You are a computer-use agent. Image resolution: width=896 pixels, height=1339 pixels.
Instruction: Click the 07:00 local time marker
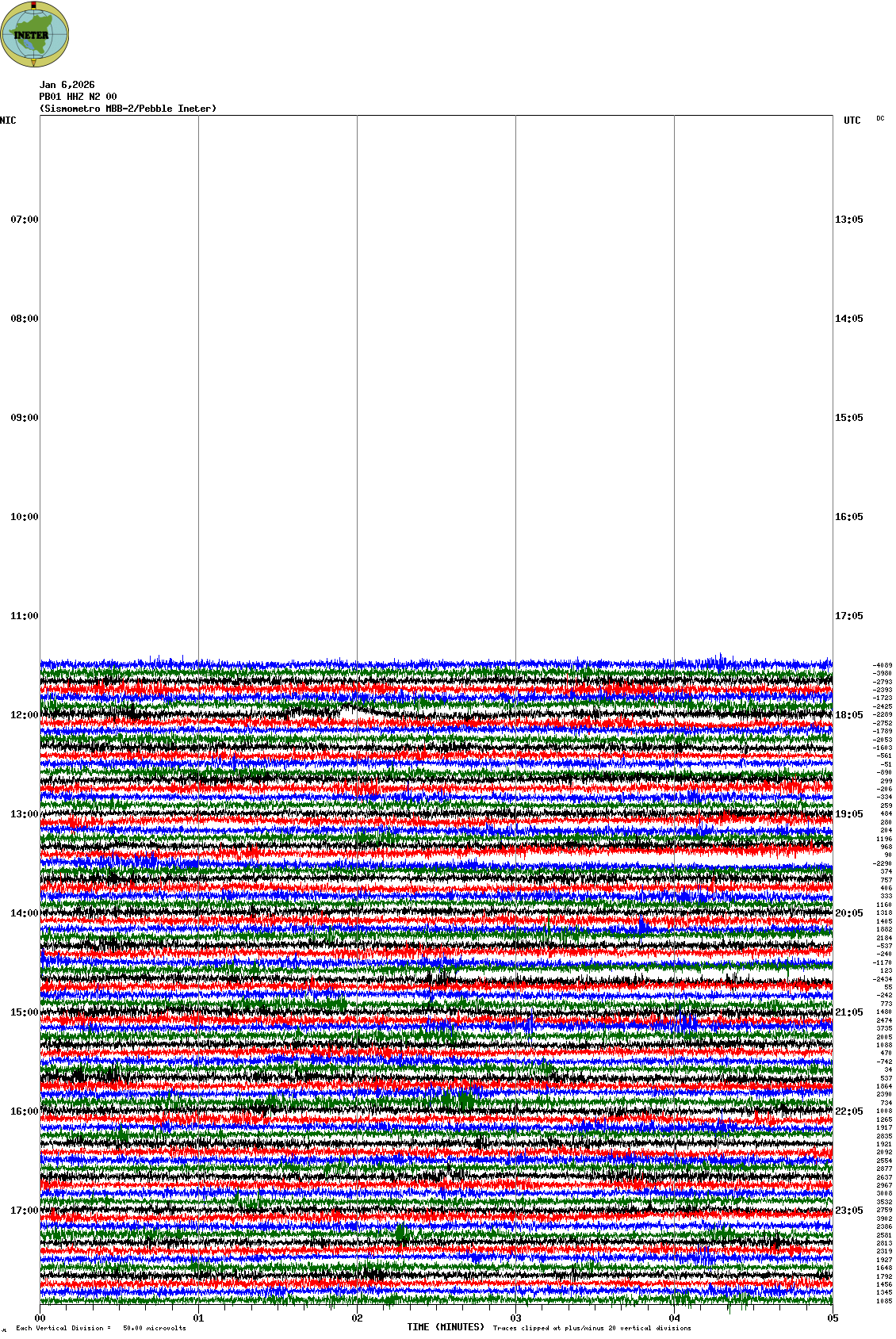point(24,220)
